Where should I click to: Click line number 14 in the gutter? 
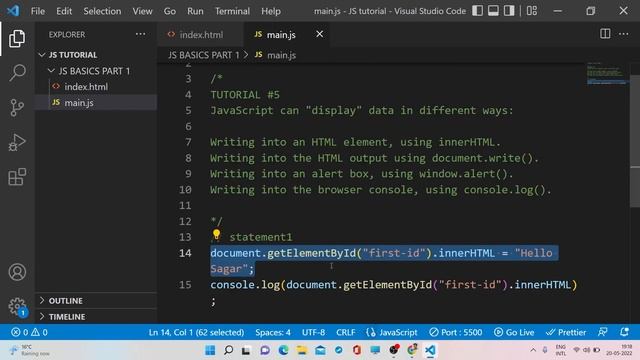[x=185, y=253]
